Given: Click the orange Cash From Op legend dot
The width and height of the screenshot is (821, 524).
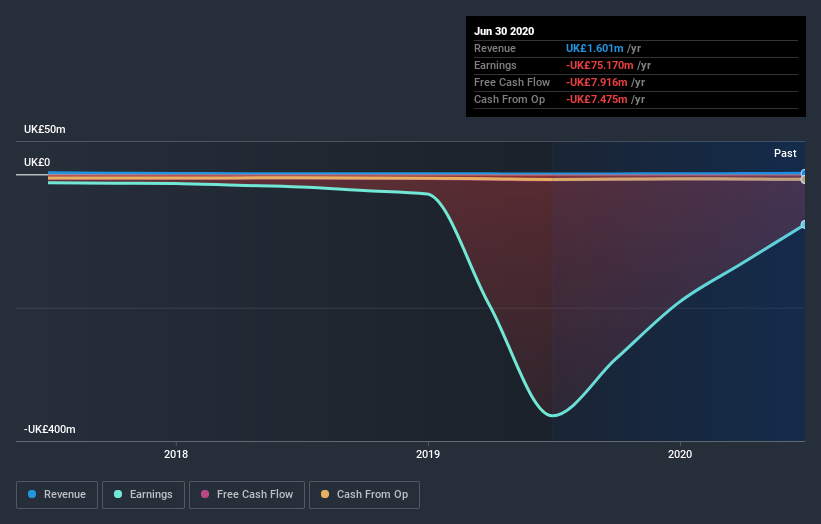Looking at the screenshot, I should coord(325,494).
